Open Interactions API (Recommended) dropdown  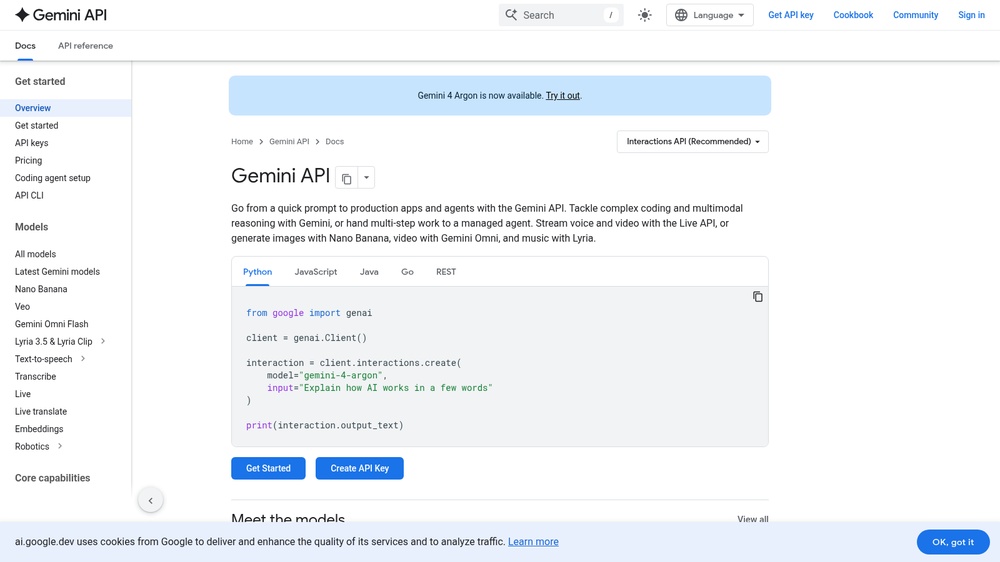click(x=693, y=142)
